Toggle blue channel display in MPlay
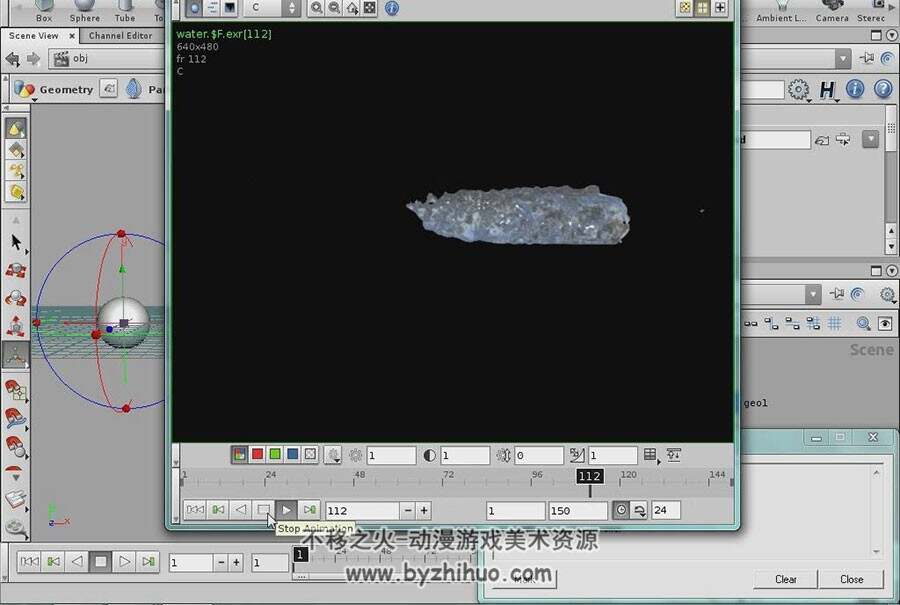This screenshot has width=900, height=605. tap(293, 455)
